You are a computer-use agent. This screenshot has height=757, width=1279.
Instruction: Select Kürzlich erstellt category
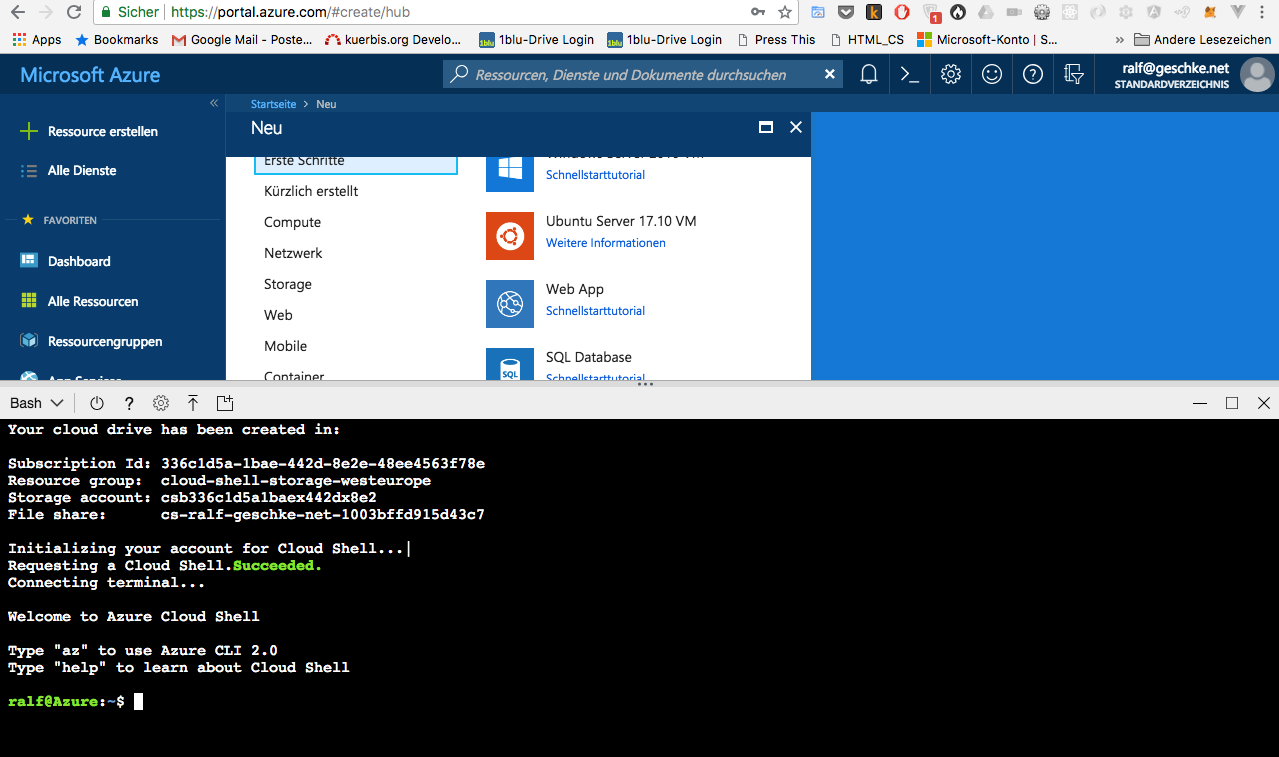(x=311, y=191)
